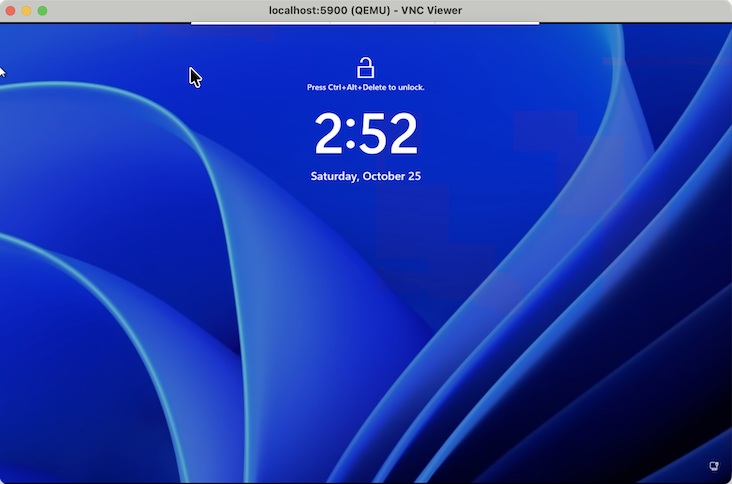The width and height of the screenshot is (732, 484).
Task: Click the green zoom window button
Action: (x=43, y=10)
